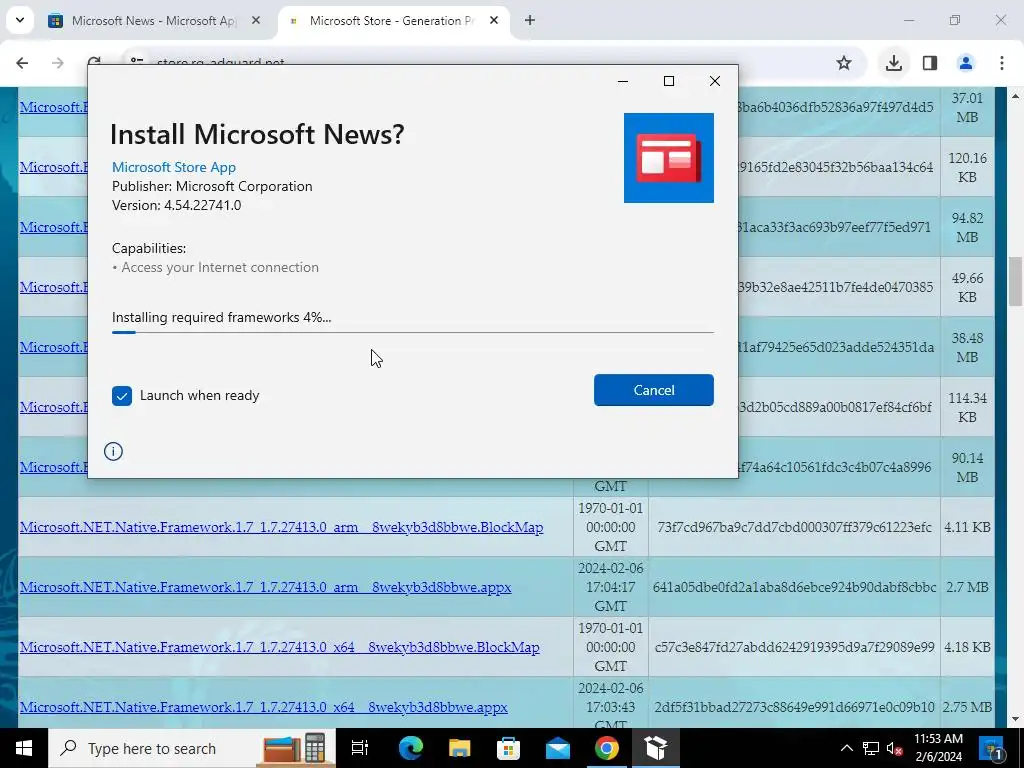Open NET.Native.Framework arm BlockMap link

point(281,527)
